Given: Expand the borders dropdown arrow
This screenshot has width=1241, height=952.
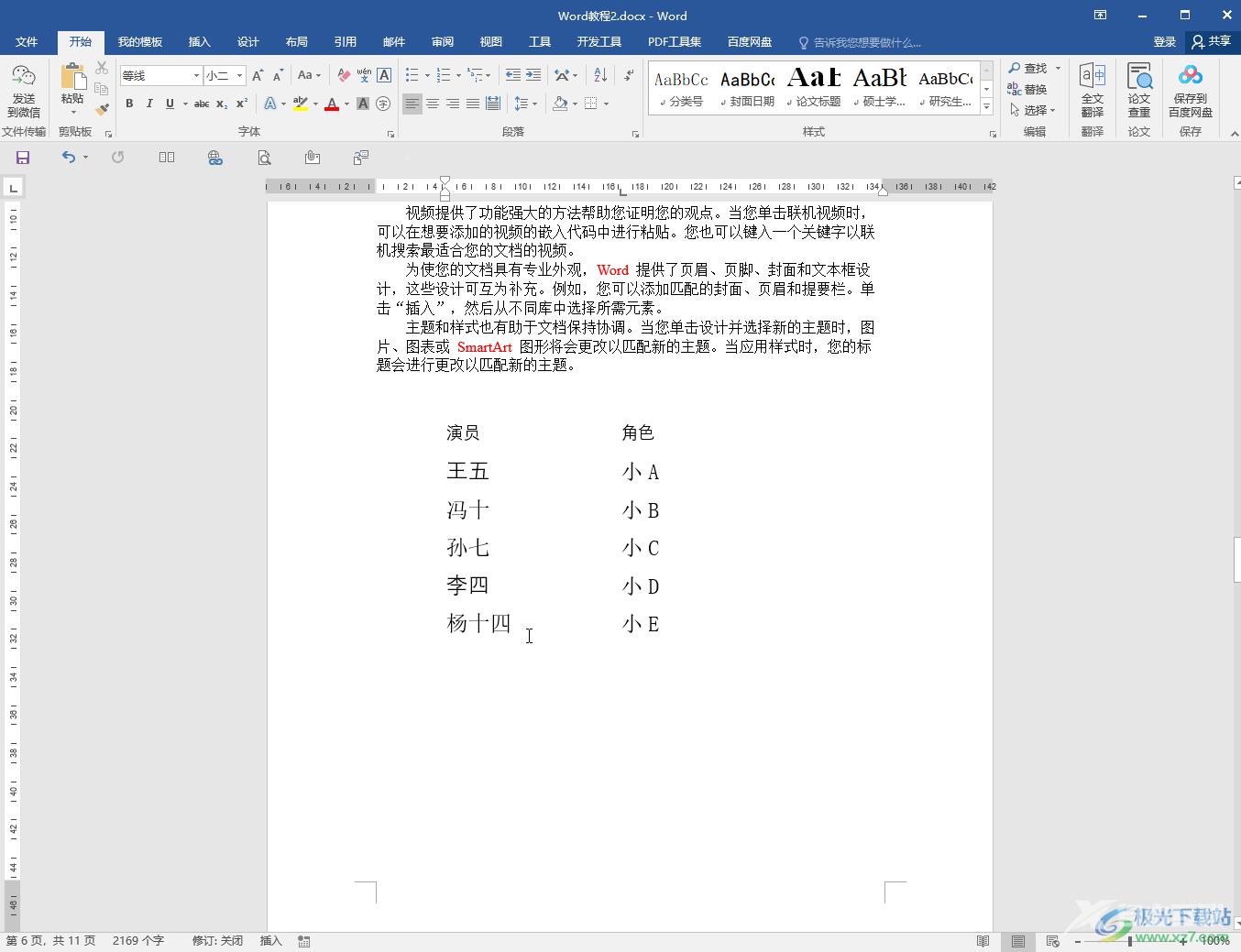Looking at the screenshot, I should click(x=606, y=104).
